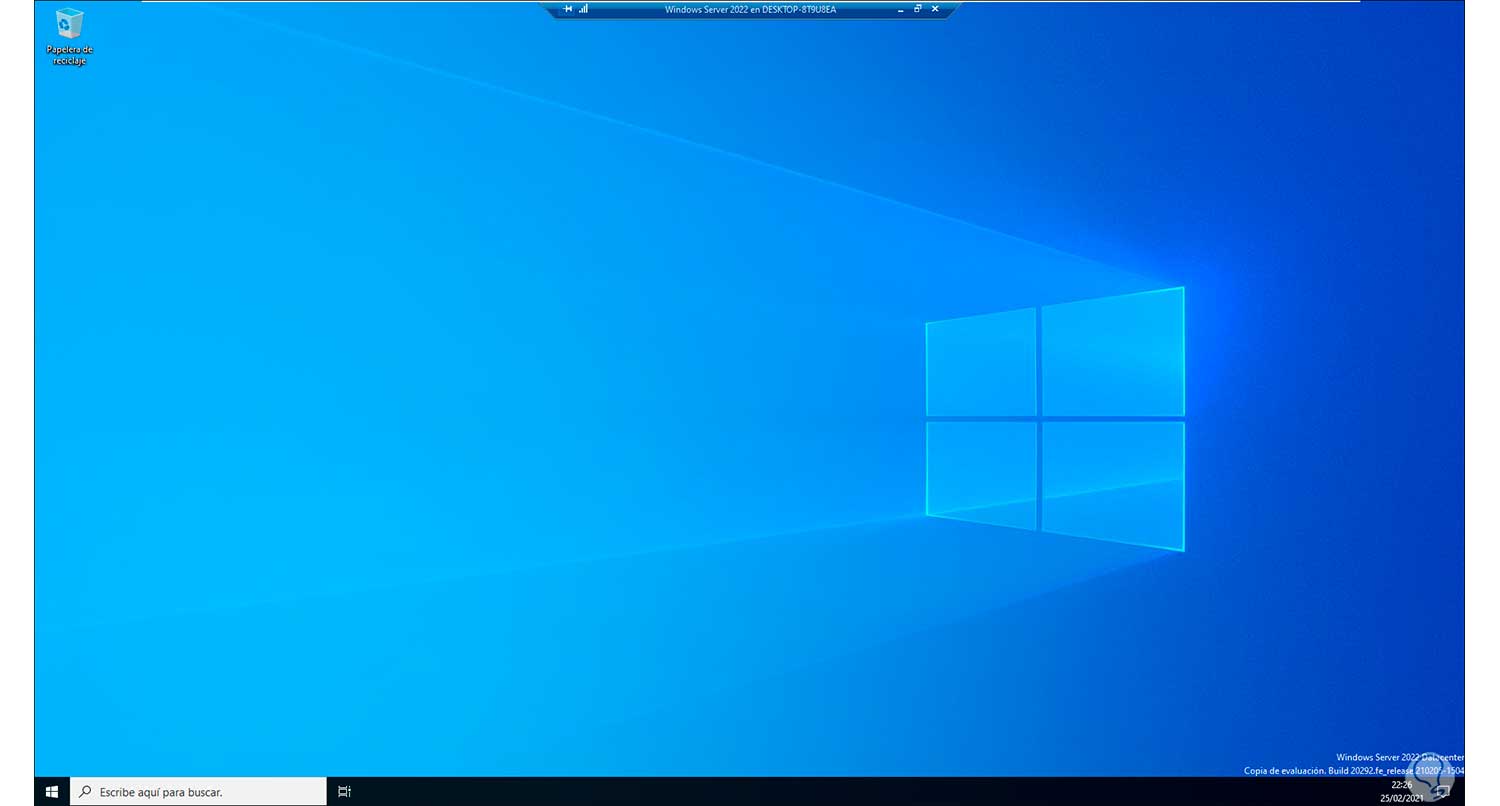Select the Papelera de reciclaje desktop icon
The height and width of the screenshot is (806, 1500).
[69, 37]
